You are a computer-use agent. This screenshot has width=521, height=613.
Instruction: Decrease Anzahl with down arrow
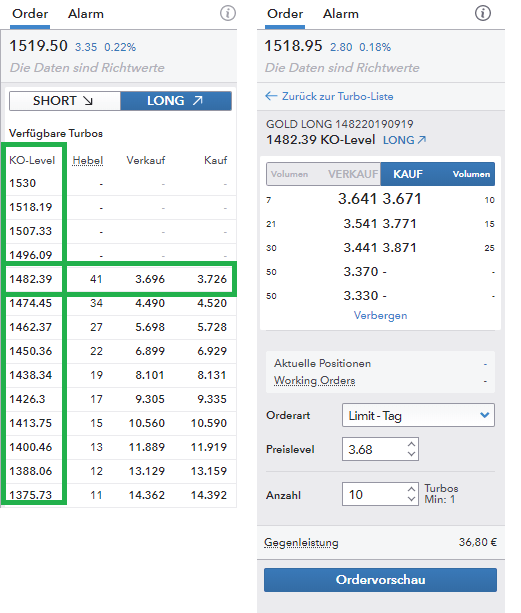click(x=411, y=499)
